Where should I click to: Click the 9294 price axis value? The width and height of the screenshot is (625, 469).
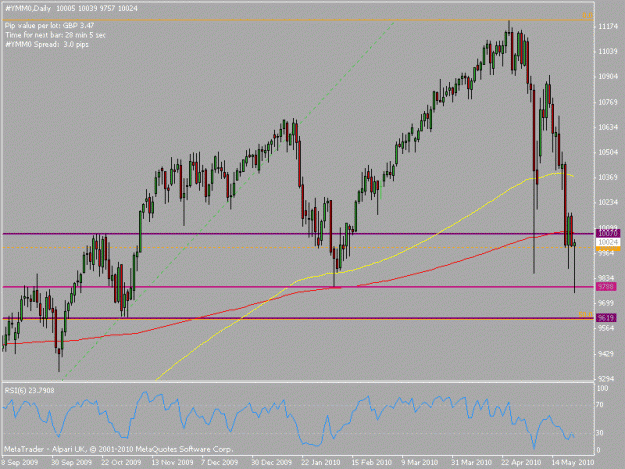(x=606, y=378)
